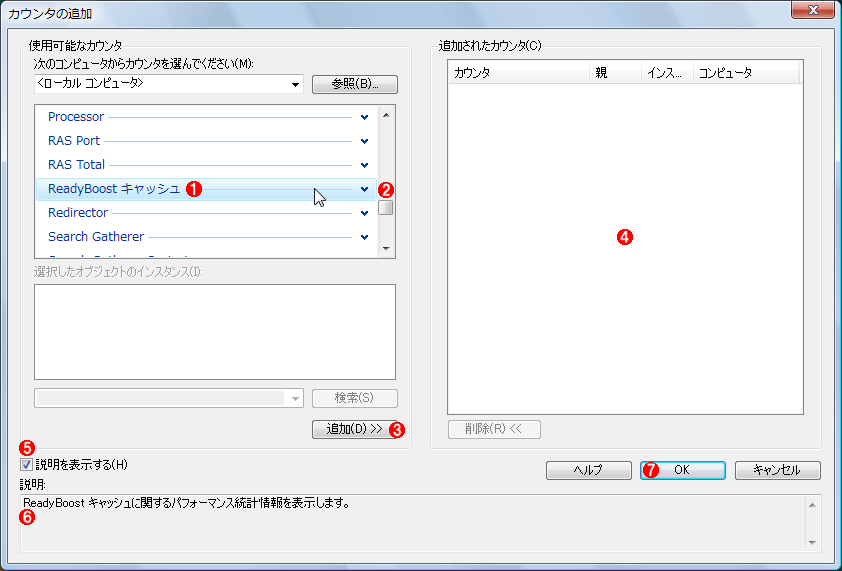The height and width of the screenshot is (571, 842).
Task: Click the キャンセル cancel button
Action: point(778,470)
